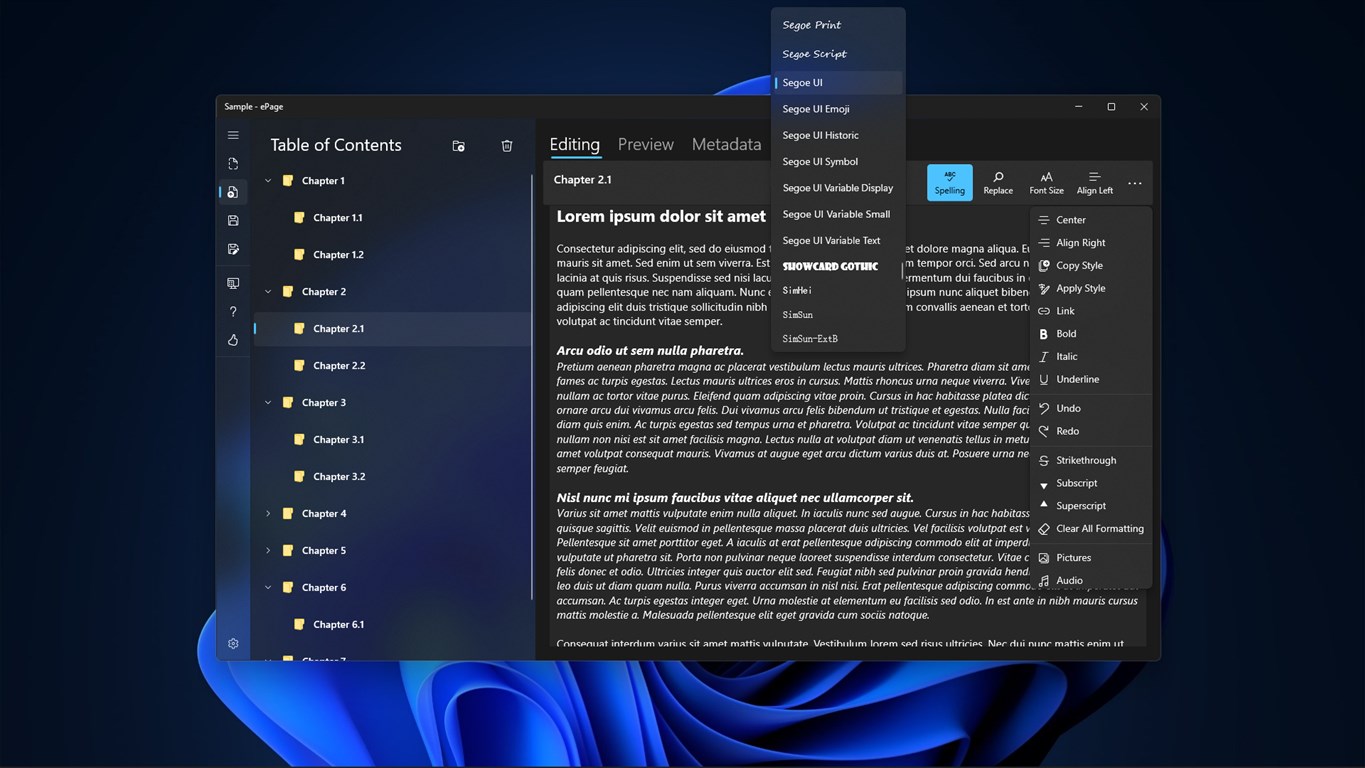
Task: Switch to the Metadata tab
Action: point(727,145)
